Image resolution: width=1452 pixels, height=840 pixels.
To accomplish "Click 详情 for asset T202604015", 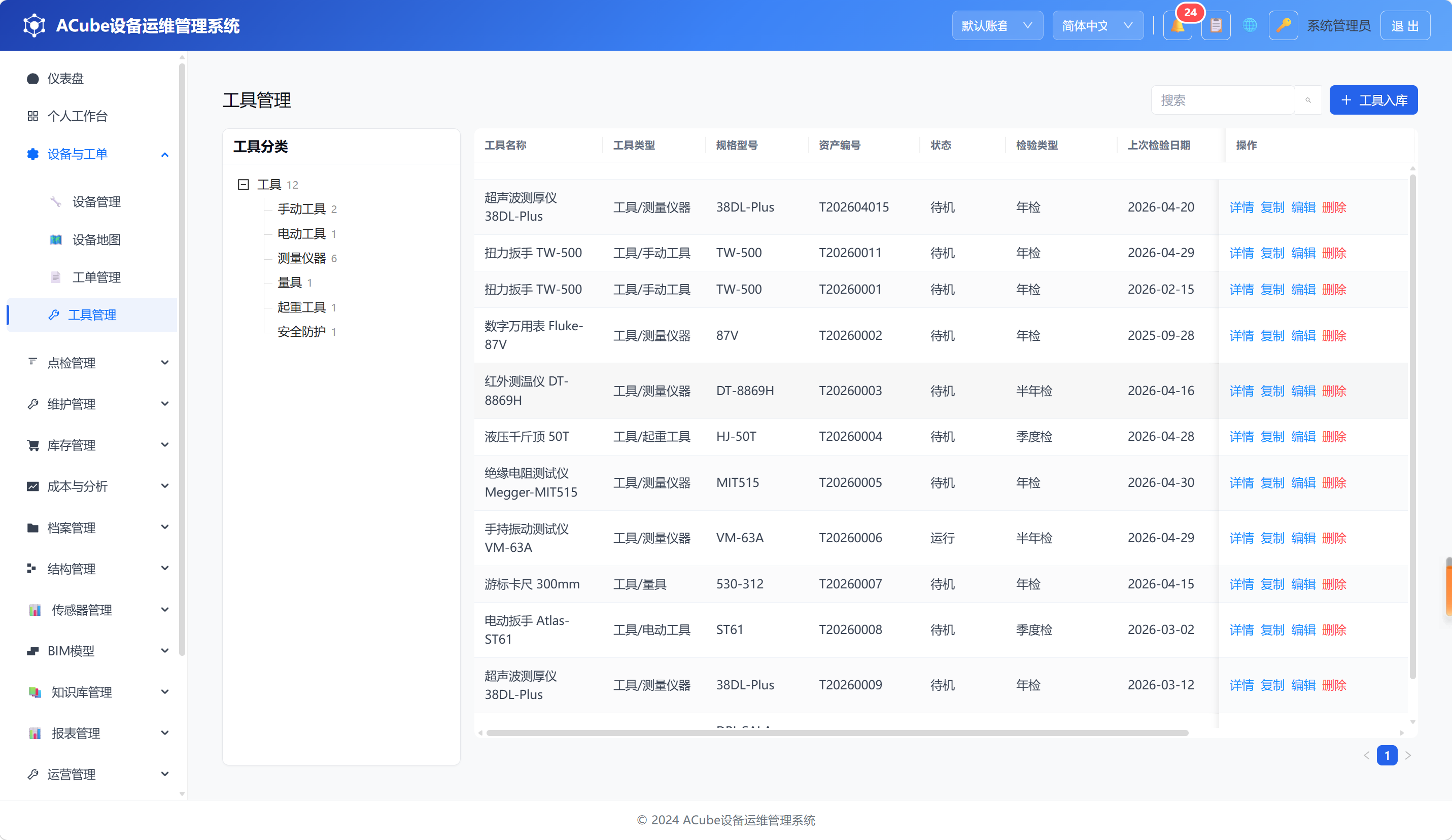I will (x=1241, y=207).
